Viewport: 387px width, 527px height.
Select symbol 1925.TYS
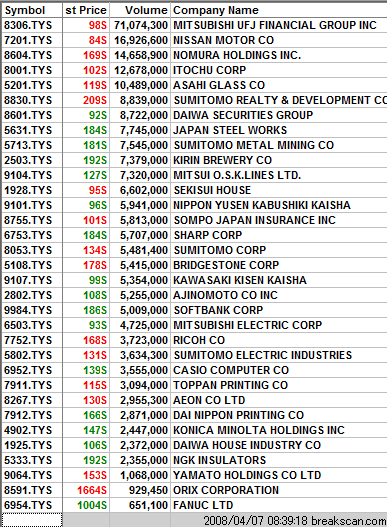28,445
